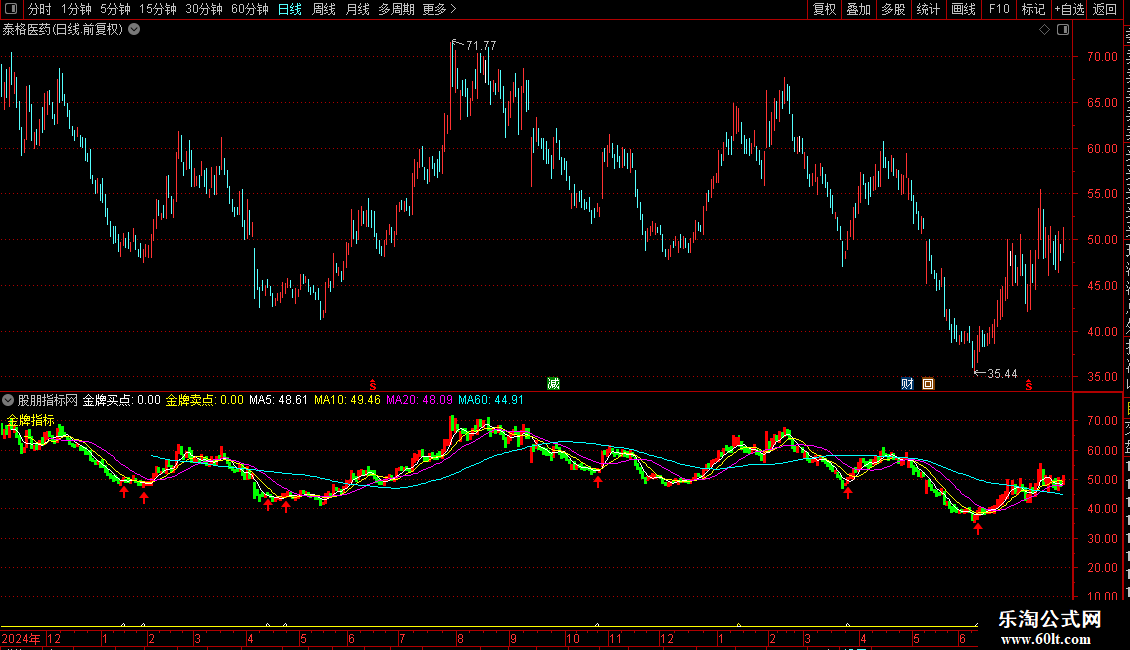The width and height of the screenshot is (1130, 650).
Task: Click the 标记 mark button
Action: [1033, 9]
